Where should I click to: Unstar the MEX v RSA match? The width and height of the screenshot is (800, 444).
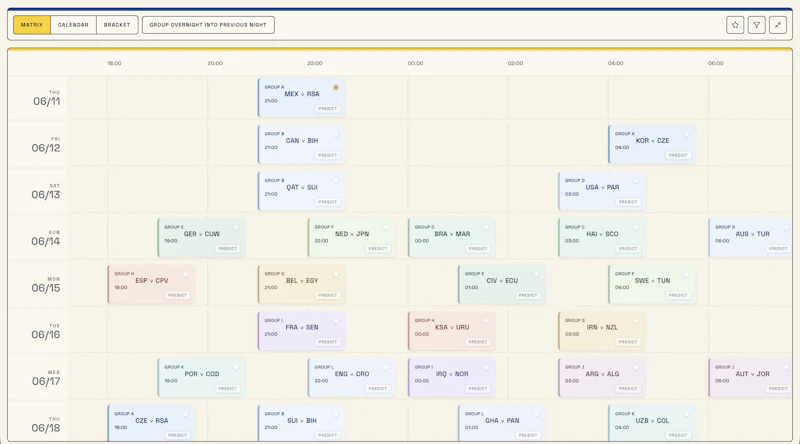[x=336, y=87]
